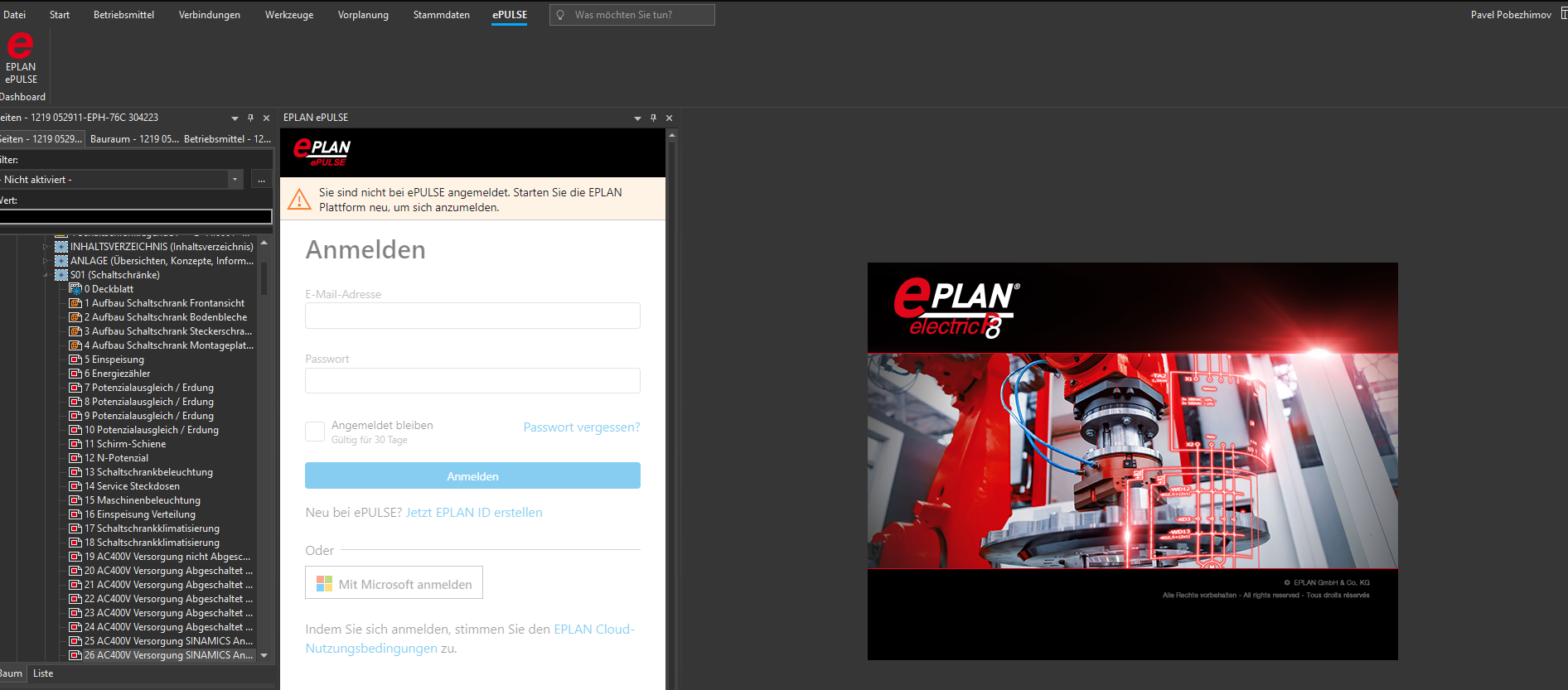Pin the Seiten navigator panel
1568x690 pixels.
(250, 118)
